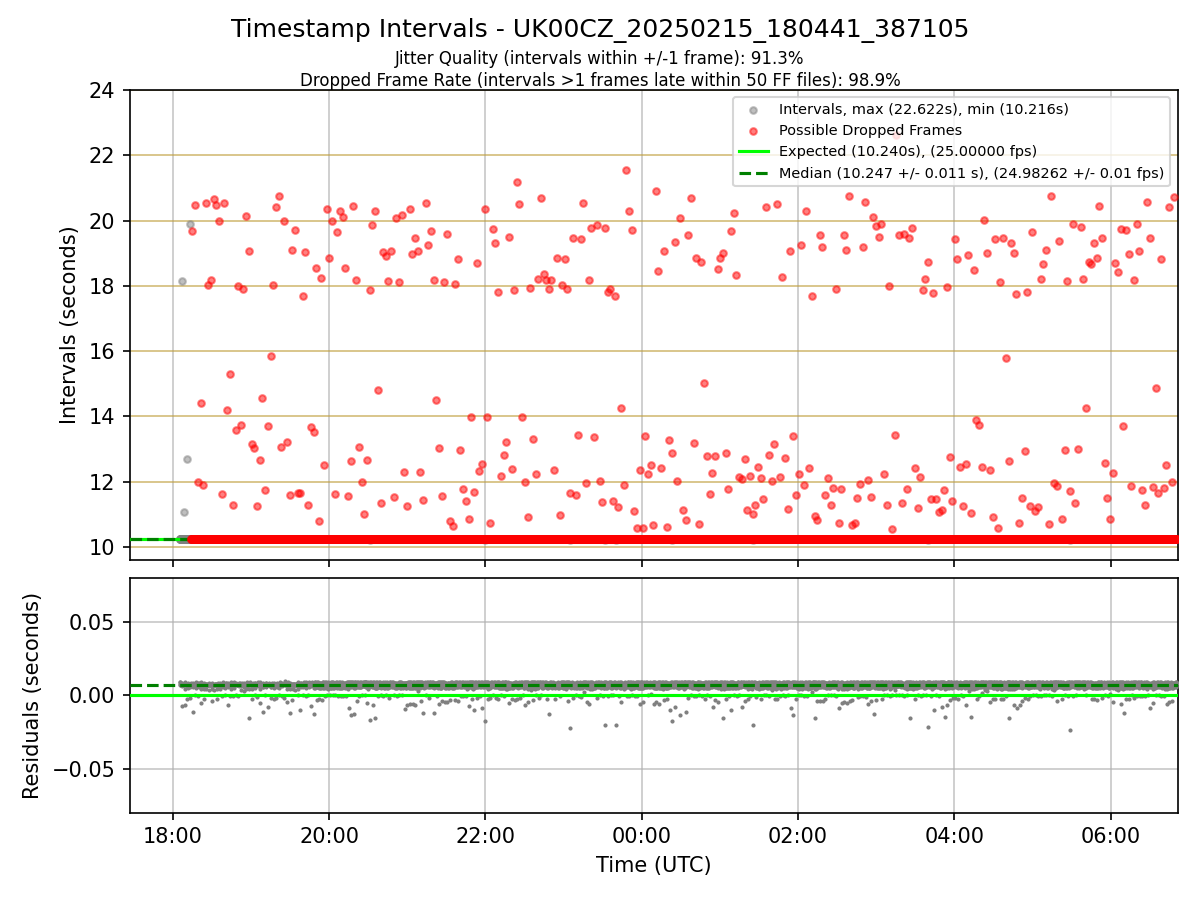This screenshot has width=1200, height=900.
Task: Click the red dot marker in the legend
Action: 754,130
